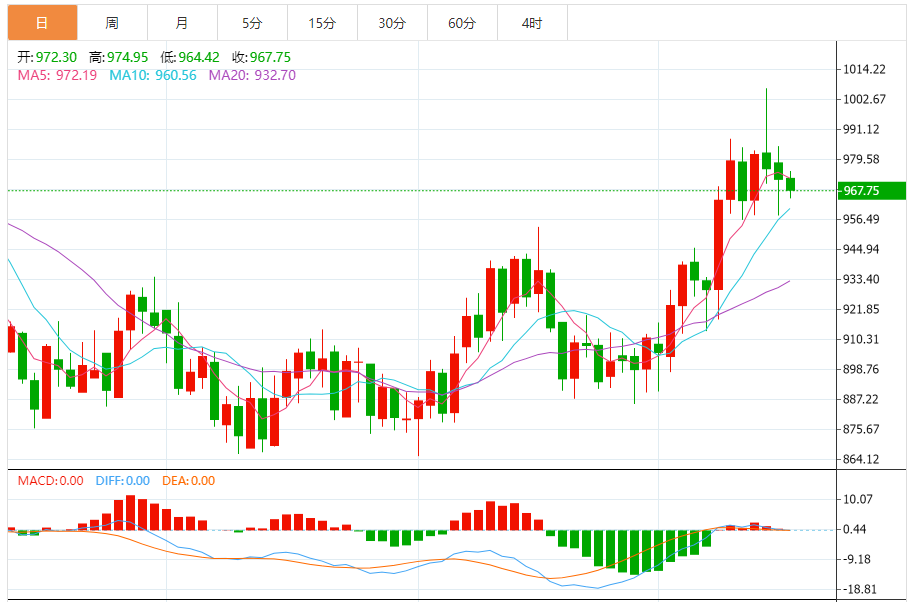Open the 15分 timeframe tab
917x602 pixels.
[322, 23]
